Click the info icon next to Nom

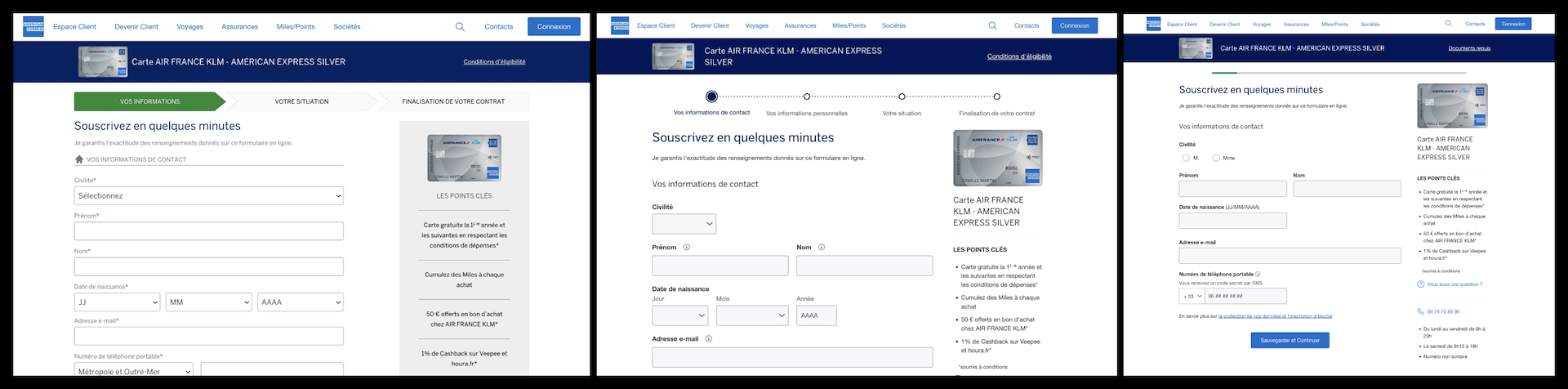(x=821, y=247)
